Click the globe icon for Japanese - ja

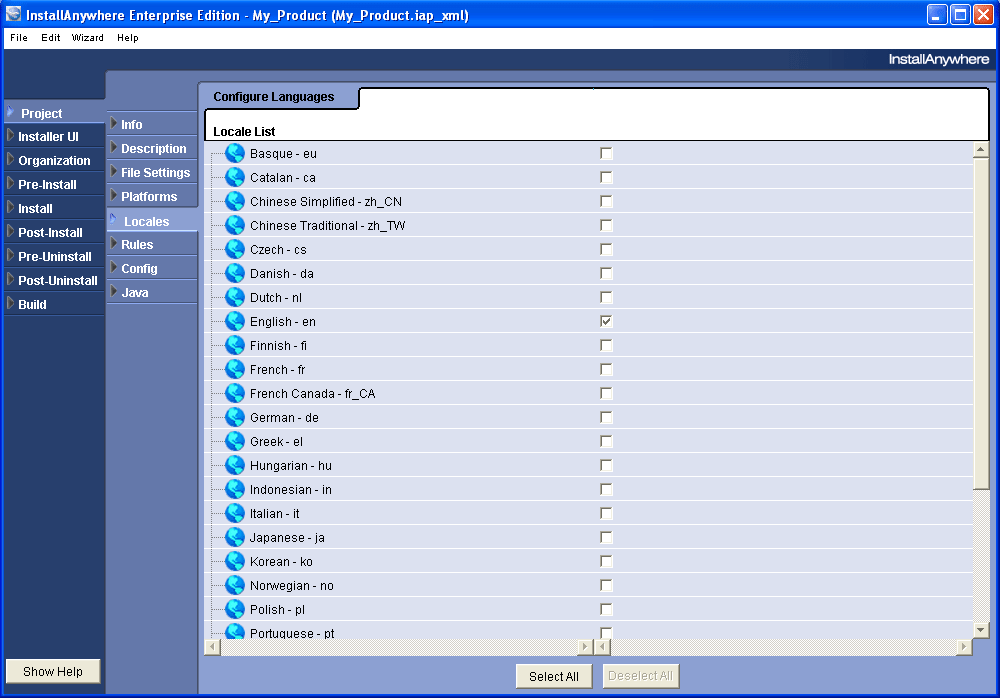point(234,537)
